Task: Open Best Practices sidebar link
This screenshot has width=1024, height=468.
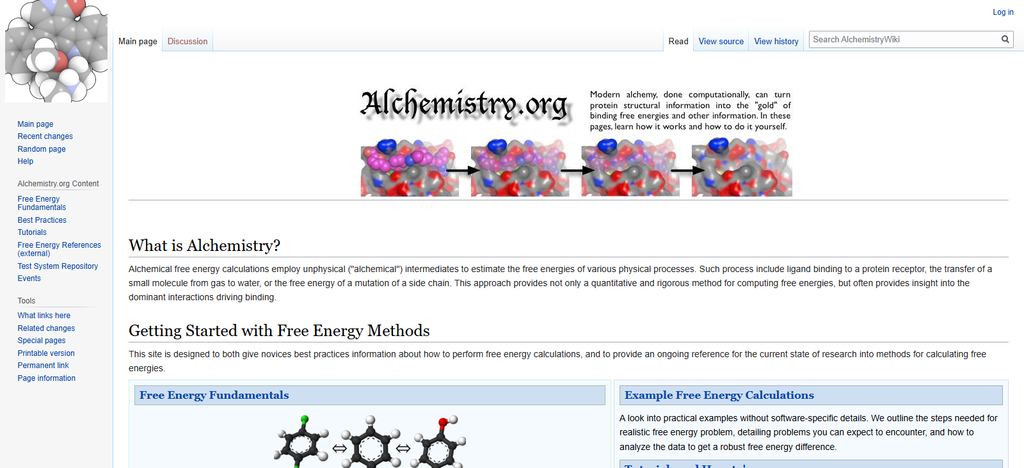Action: 42,220
